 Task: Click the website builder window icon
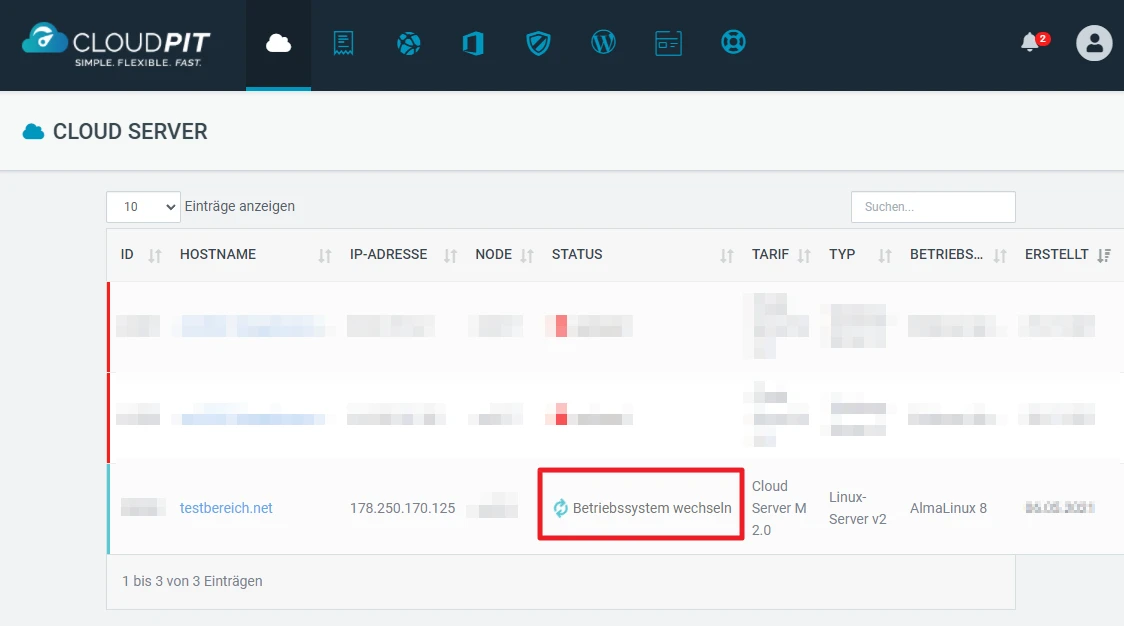click(668, 43)
